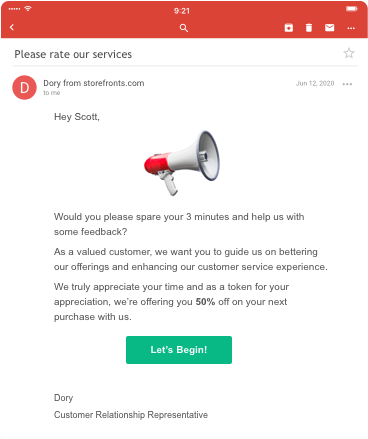Open search with the magnifier icon
This screenshot has height=439, width=368.
[x=184, y=28]
